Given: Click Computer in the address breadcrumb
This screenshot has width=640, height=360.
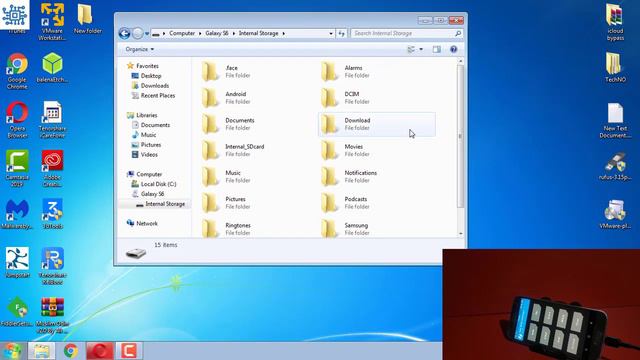Looking at the screenshot, I should point(182,33).
